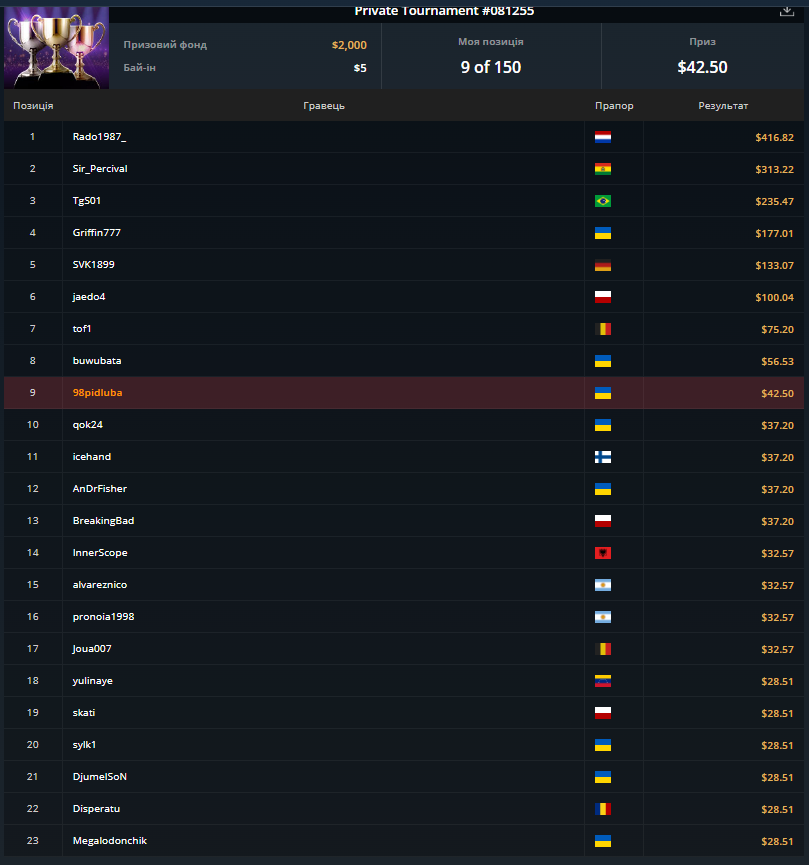
Task: Select player Megalodonchik in row 23
Action: pyautogui.click(x=110, y=841)
